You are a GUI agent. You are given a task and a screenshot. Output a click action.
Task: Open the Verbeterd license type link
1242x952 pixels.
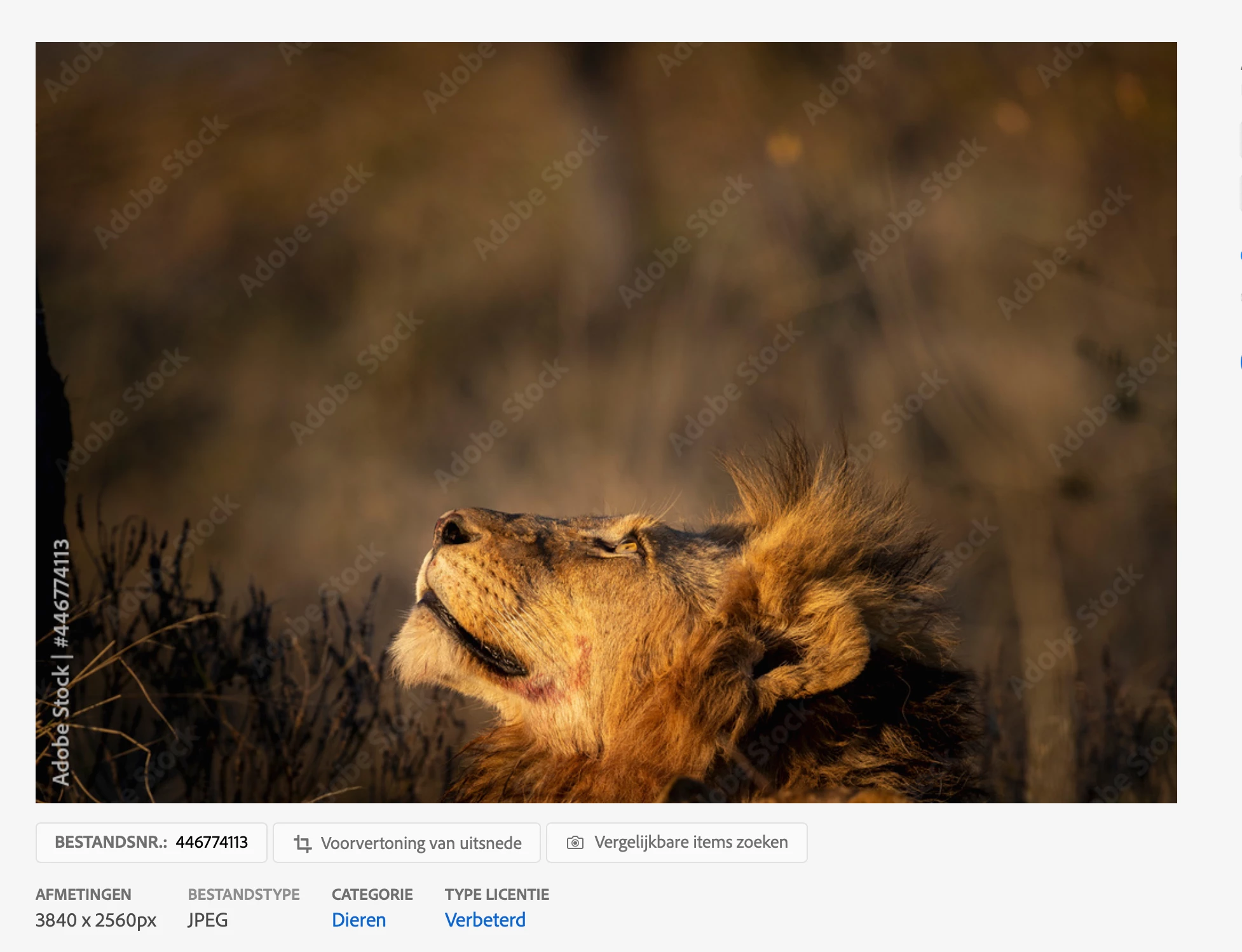[485, 920]
